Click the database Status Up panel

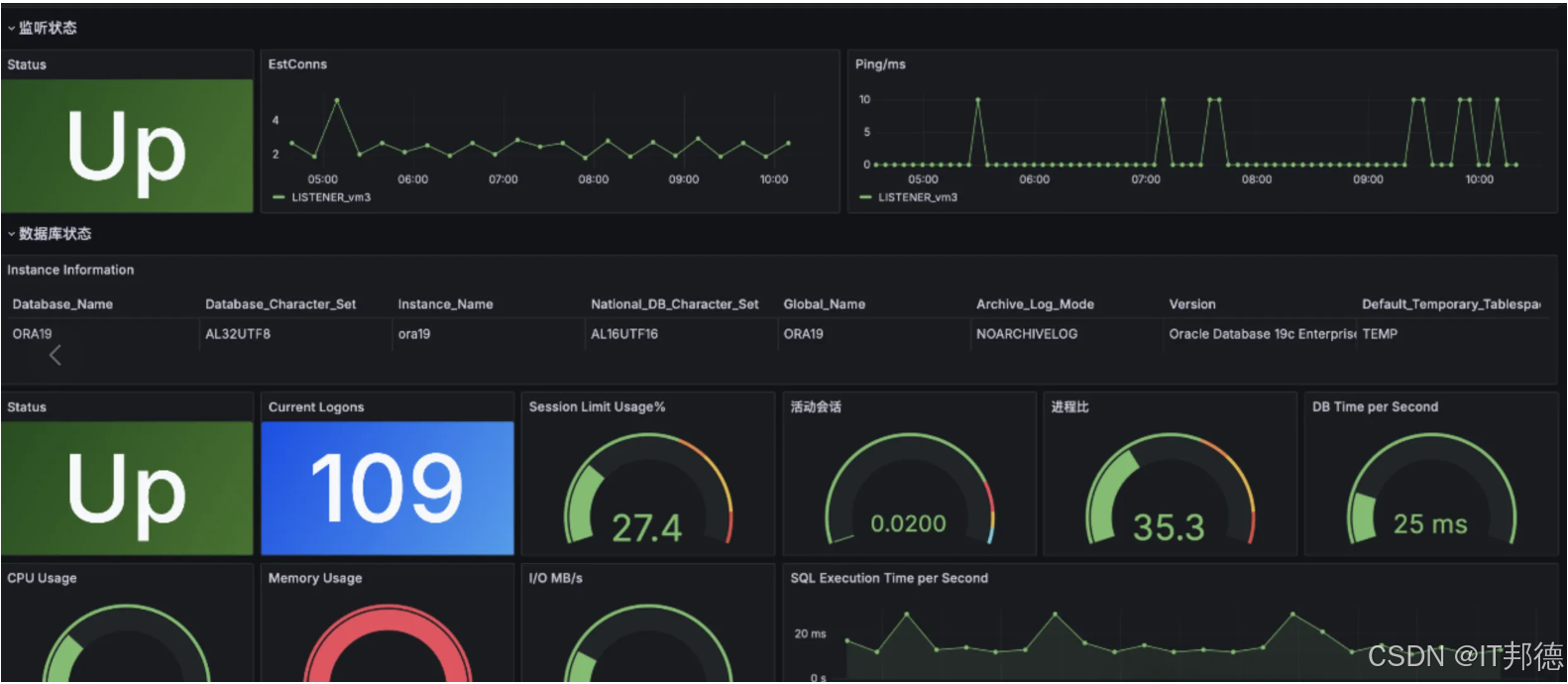click(127, 488)
